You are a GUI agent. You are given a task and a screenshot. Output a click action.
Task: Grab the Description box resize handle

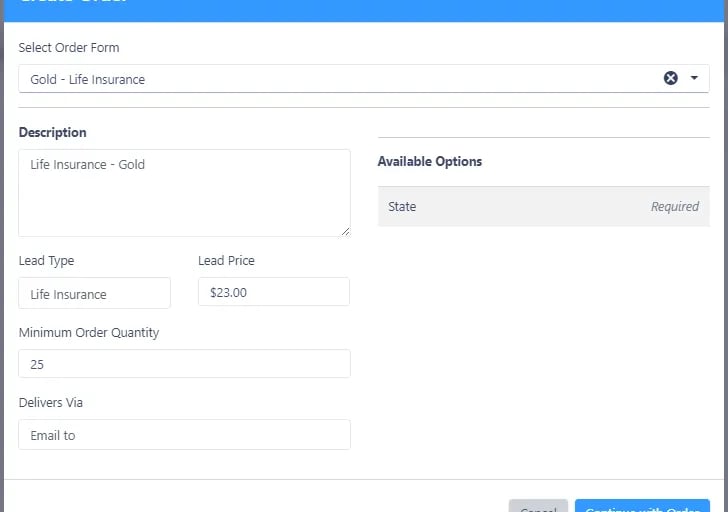(x=345, y=231)
